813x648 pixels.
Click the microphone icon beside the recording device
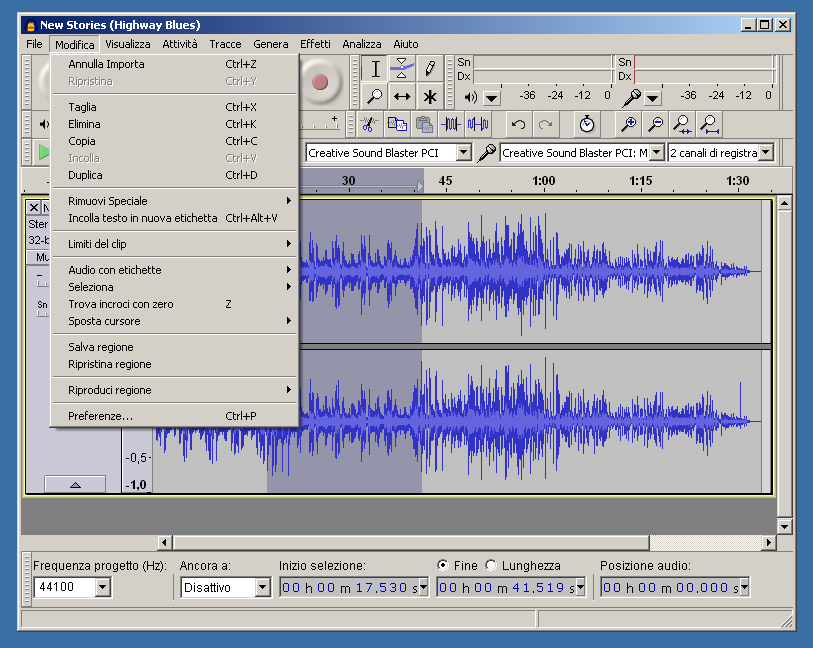click(x=486, y=152)
